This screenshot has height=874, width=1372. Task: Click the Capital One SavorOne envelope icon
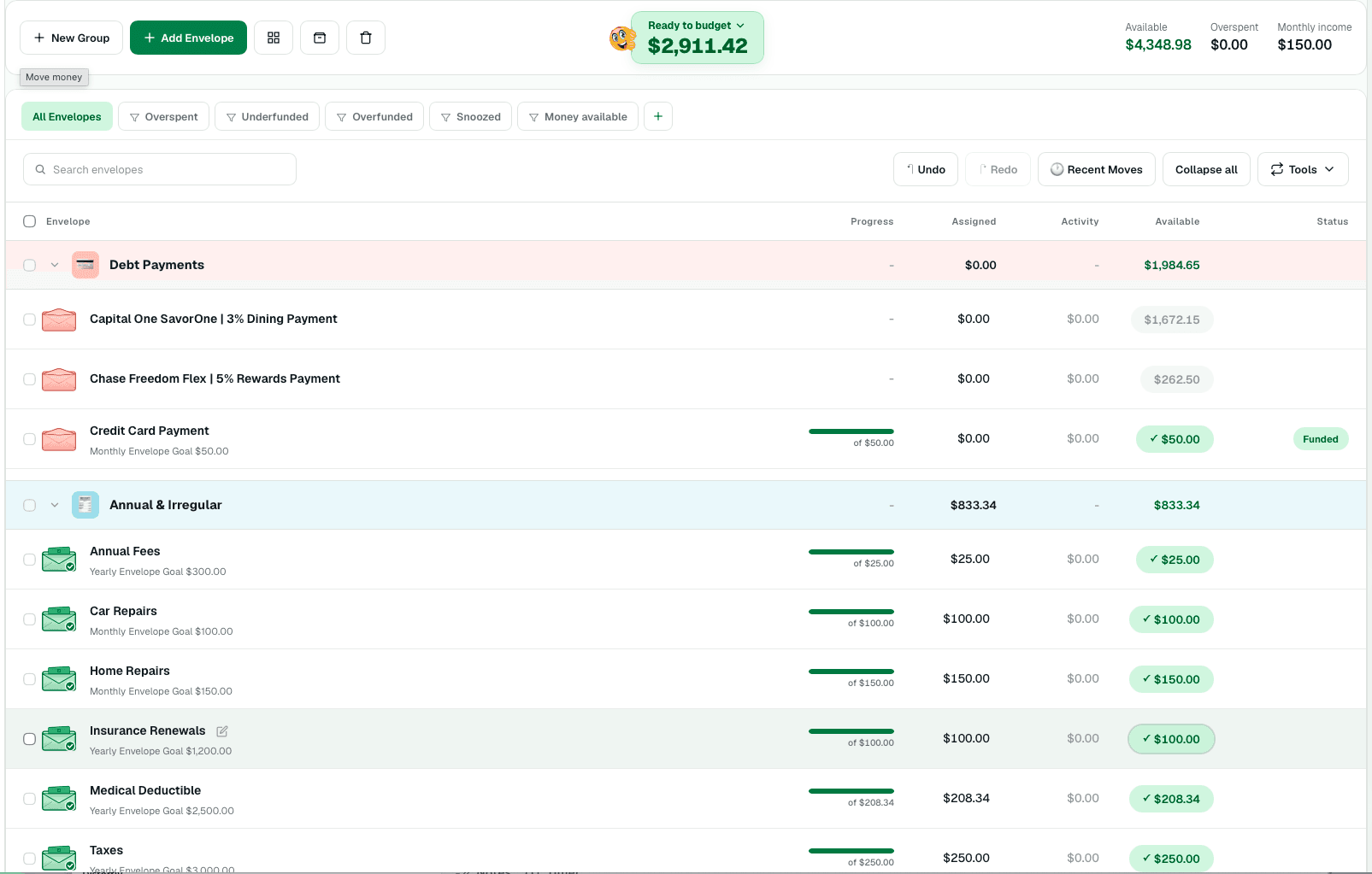(x=59, y=320)
